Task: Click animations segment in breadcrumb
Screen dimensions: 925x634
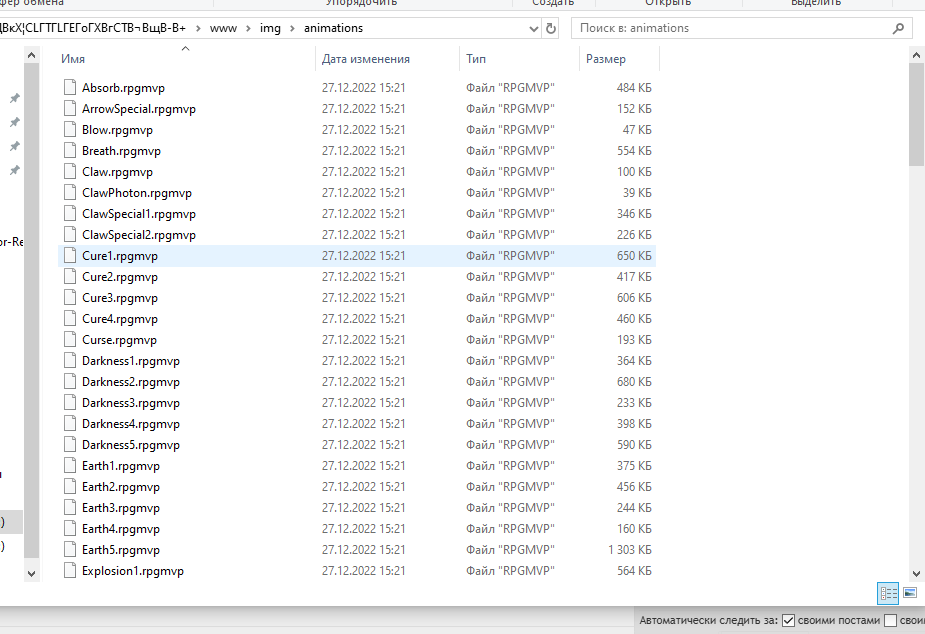Action: [333, 28]
